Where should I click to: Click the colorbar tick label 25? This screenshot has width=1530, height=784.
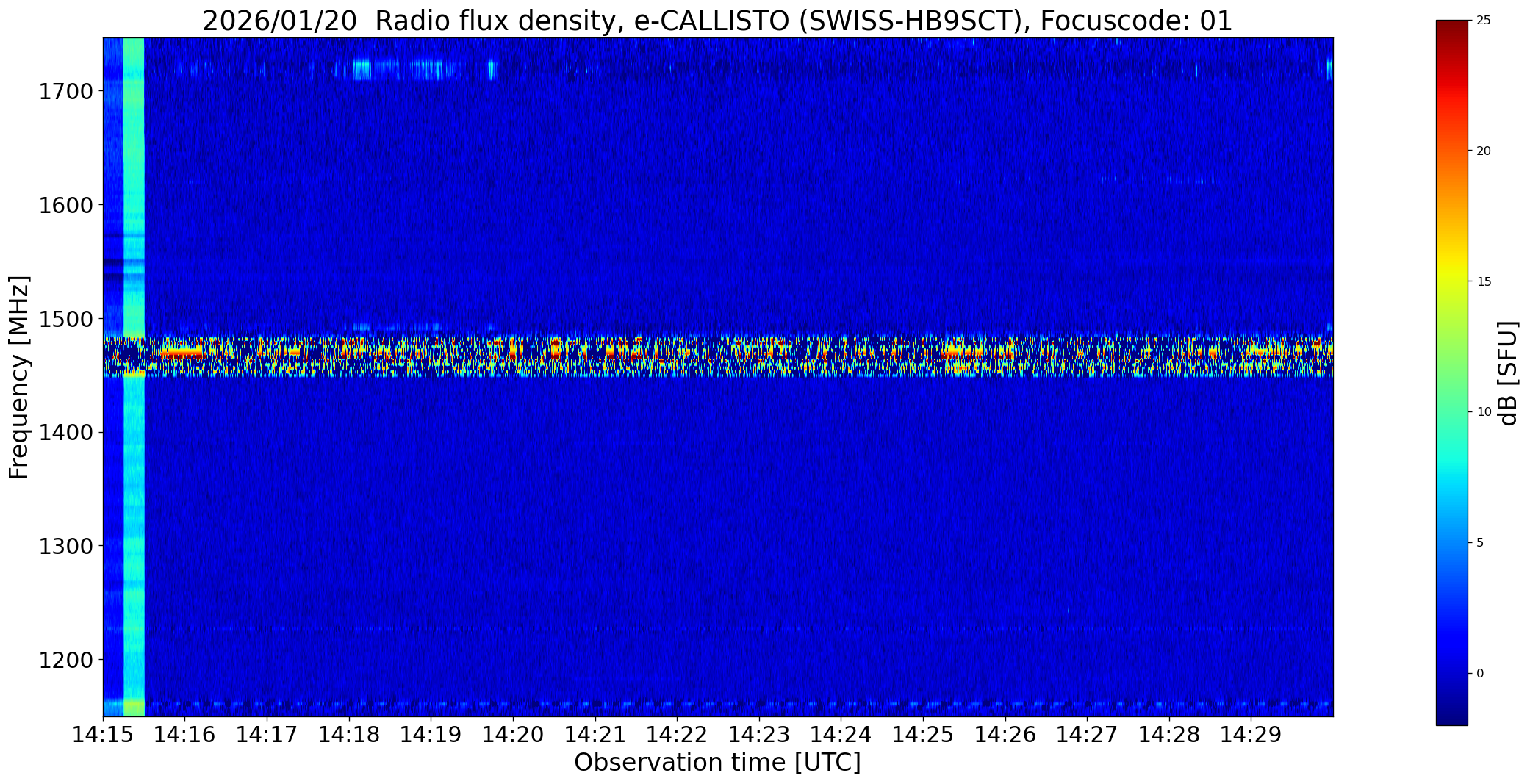point(1484,21)
